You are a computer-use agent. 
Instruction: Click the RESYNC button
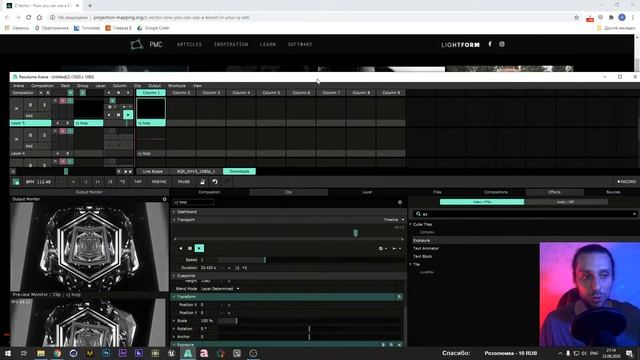tap(159, 182)
